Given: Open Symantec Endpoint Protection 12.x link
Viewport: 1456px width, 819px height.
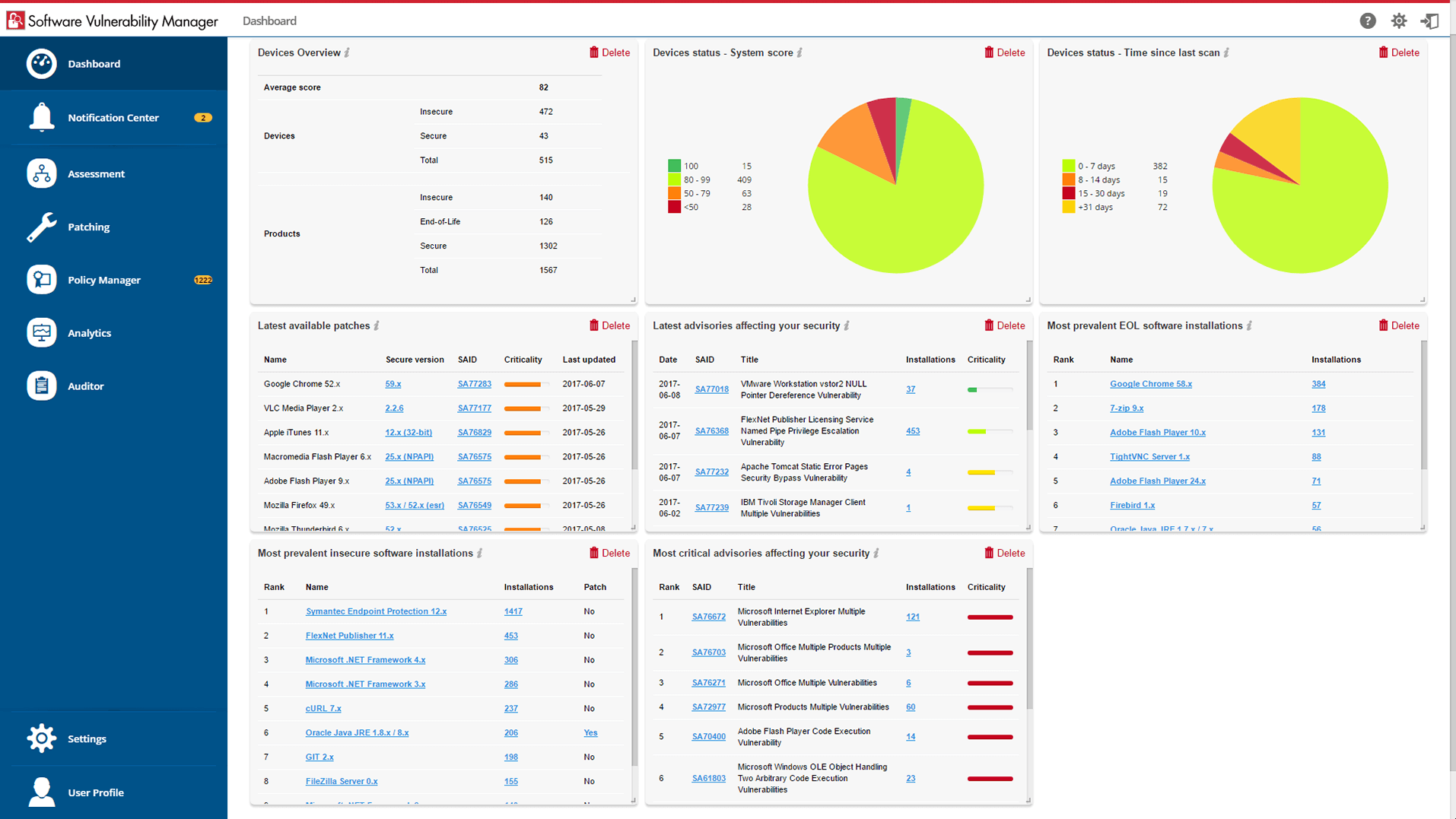Looking at the screenshot, I should click(x=376, y=611).
